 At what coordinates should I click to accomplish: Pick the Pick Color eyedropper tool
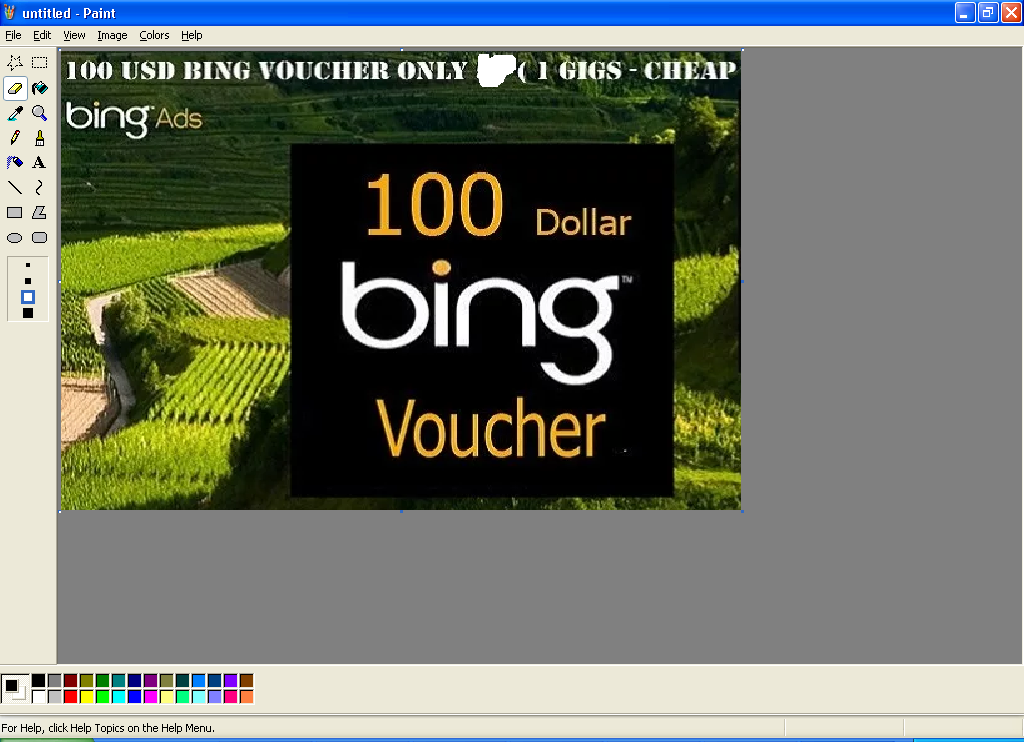point(14,113)
